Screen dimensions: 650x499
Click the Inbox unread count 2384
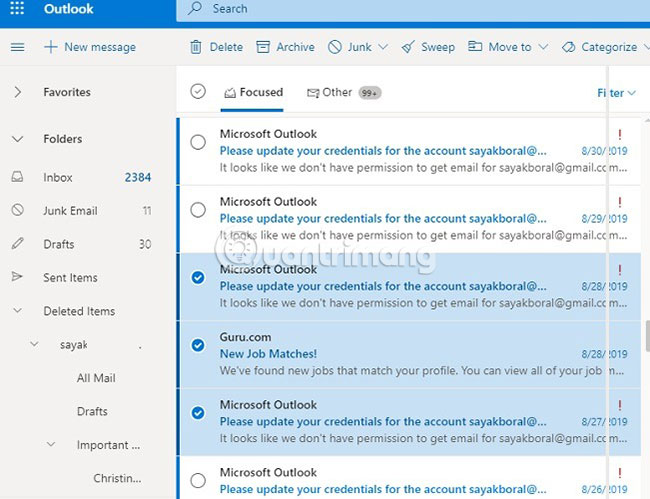pyautogui.click(x=138, y=177)
